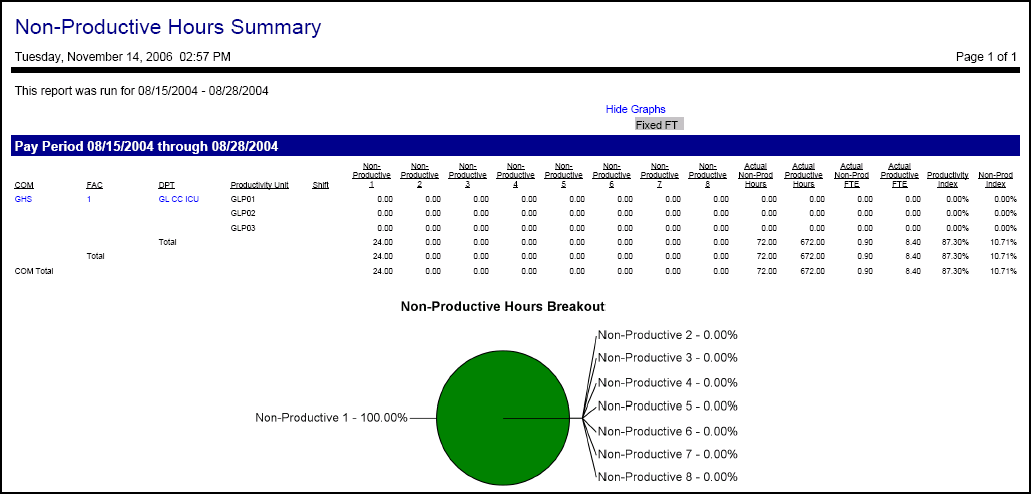1031x494 pixels.
Task: Click the Shift column header
Action: coord(320,185)
